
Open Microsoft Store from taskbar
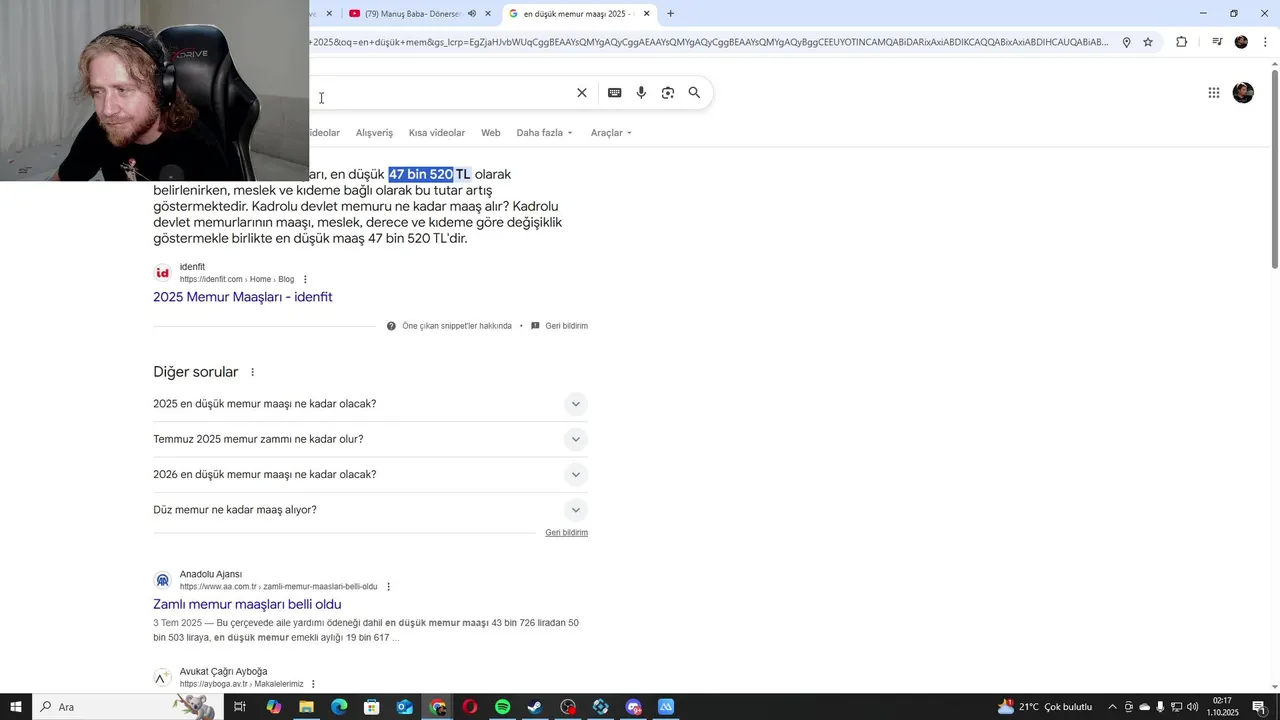point(372,707)
